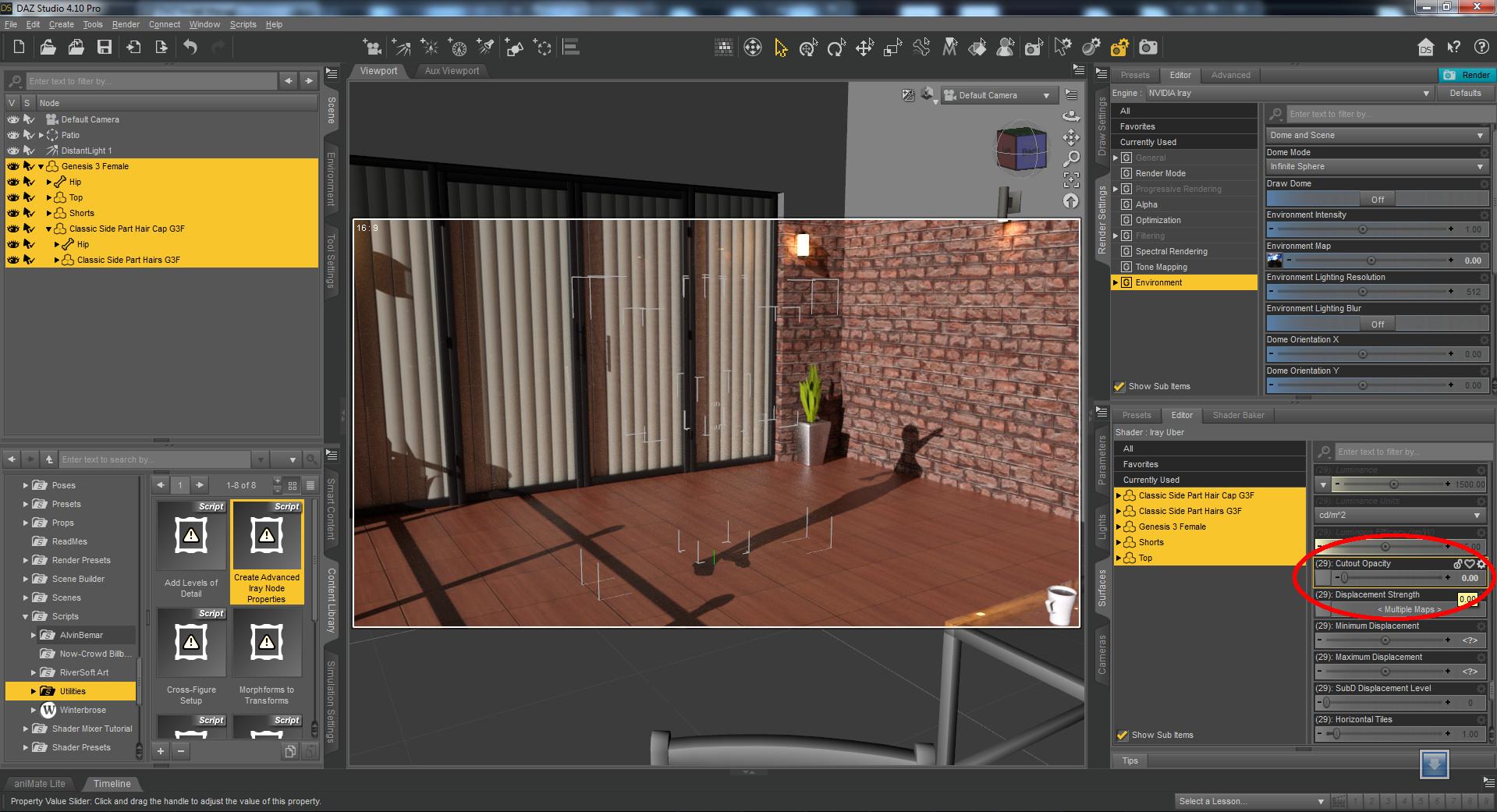Open the Create menu
1497x812 pixels.
coord(61,24)
